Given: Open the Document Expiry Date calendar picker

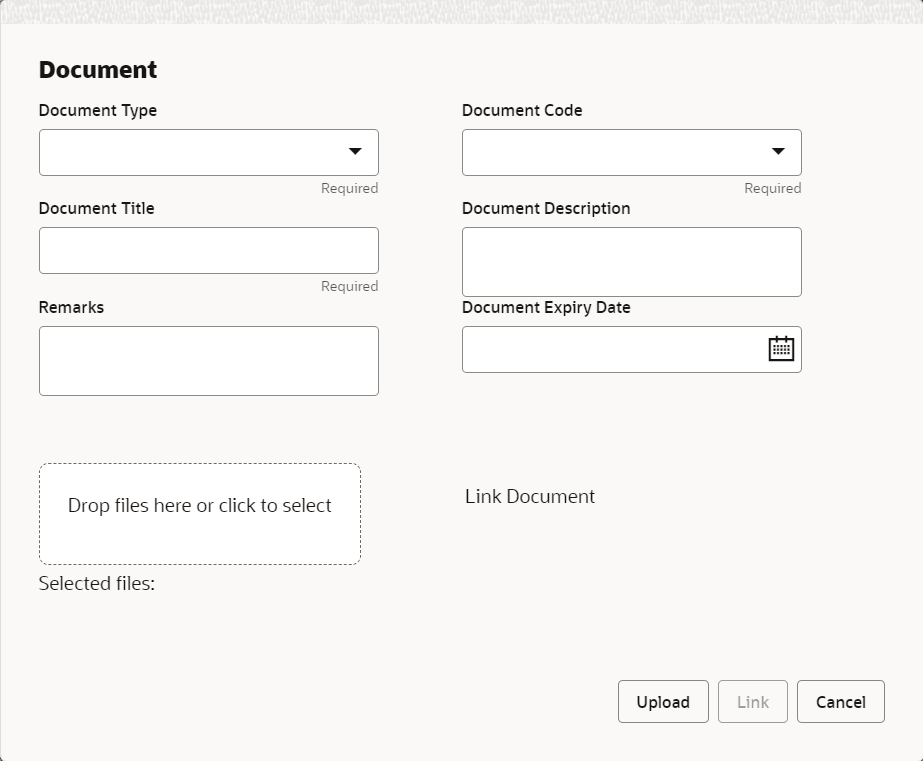Looking at the screenshot, I should (781, 349).
